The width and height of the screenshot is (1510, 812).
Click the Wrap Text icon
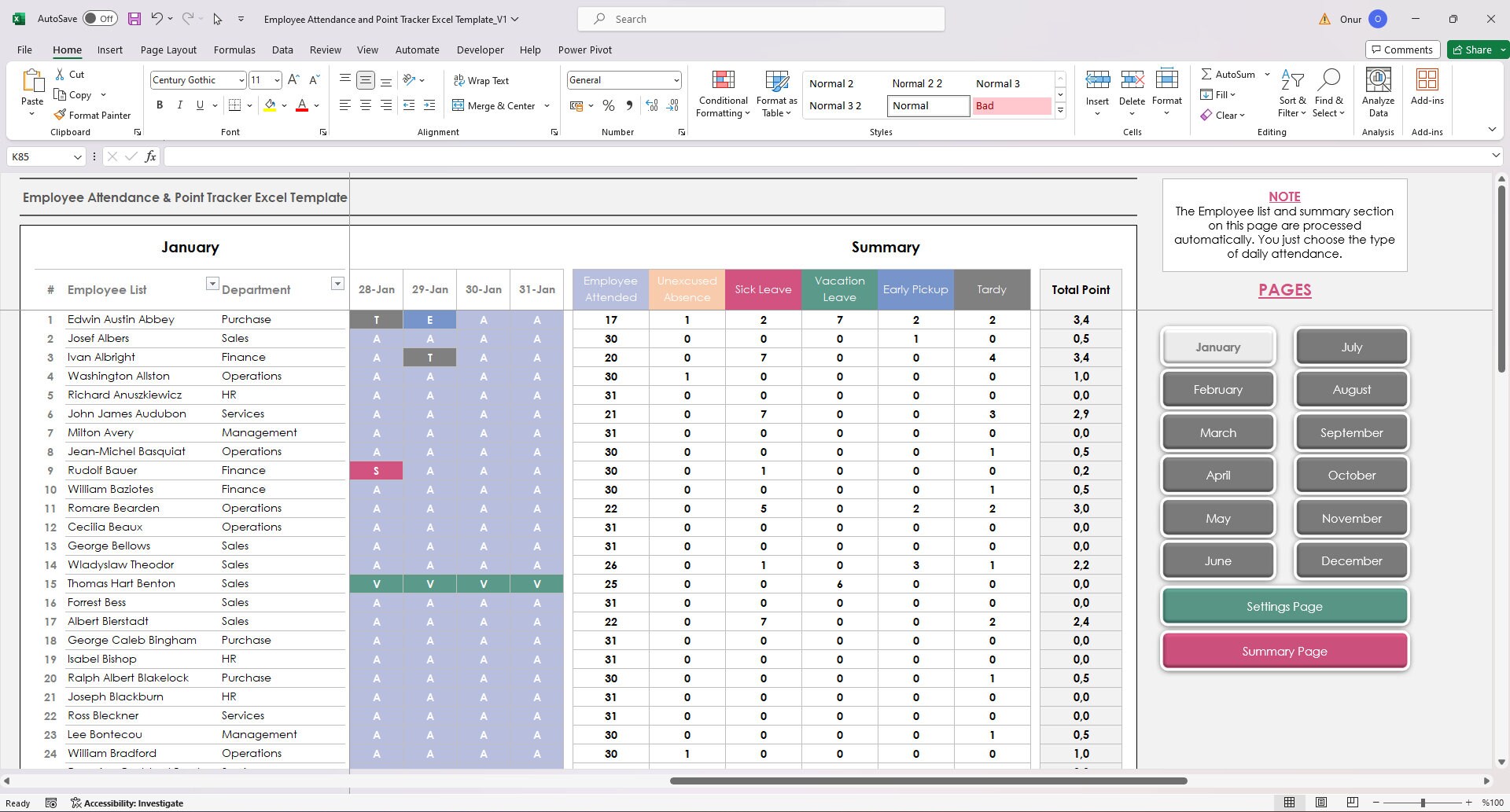click(459, 80)
